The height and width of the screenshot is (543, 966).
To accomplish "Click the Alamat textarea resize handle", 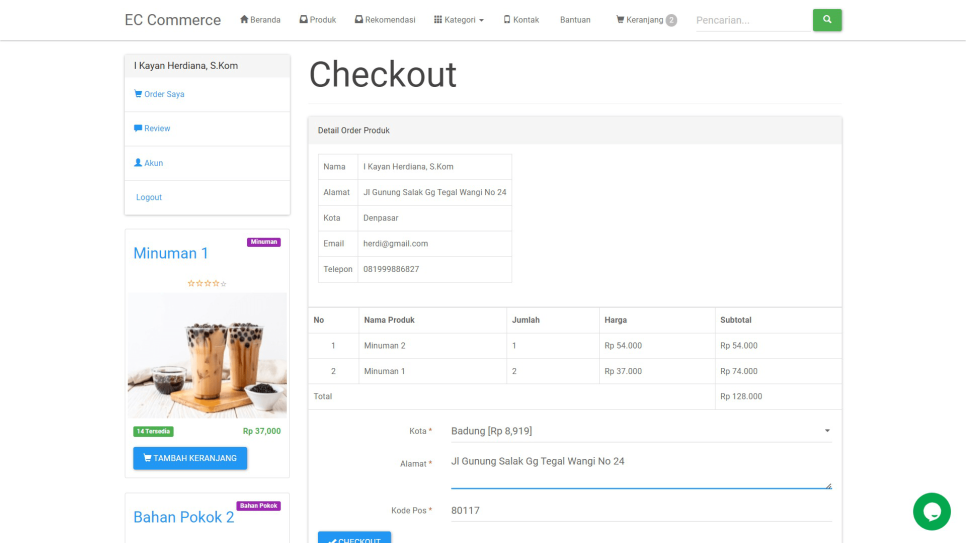I will point(829,486).
